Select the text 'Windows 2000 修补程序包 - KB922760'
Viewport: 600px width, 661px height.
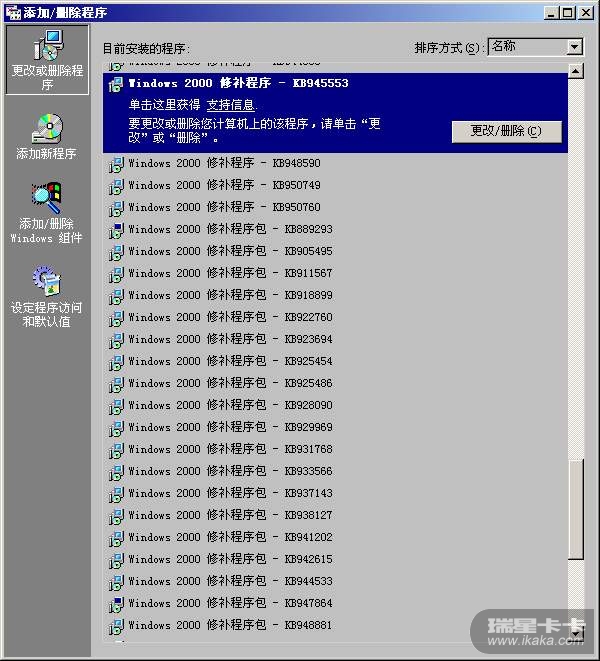[x=230, y=317]
